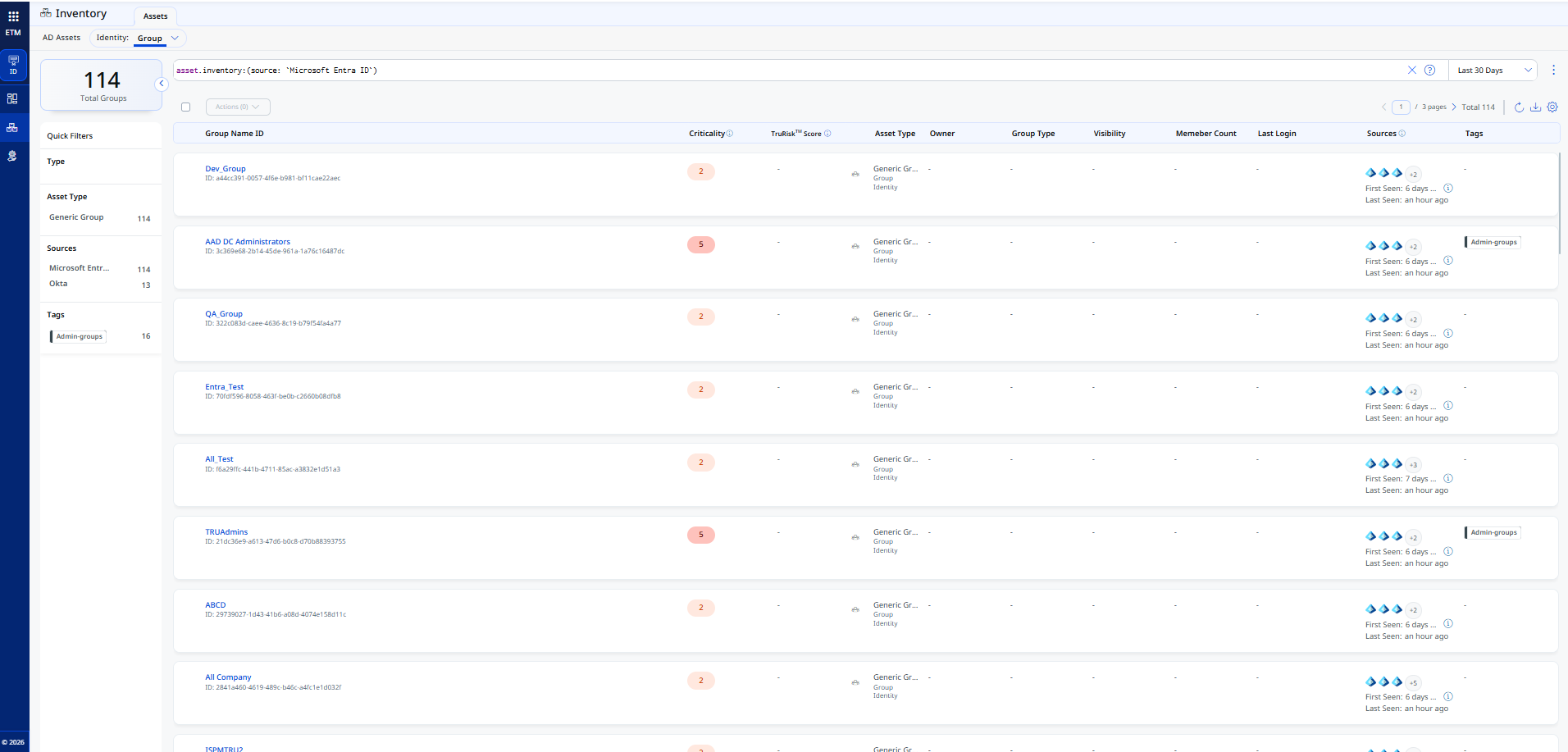Image resolution: width=1568 pixels, height=752 pixels.
Task: Click the Memeber Count column header
Action: [x=1206, y=134]
